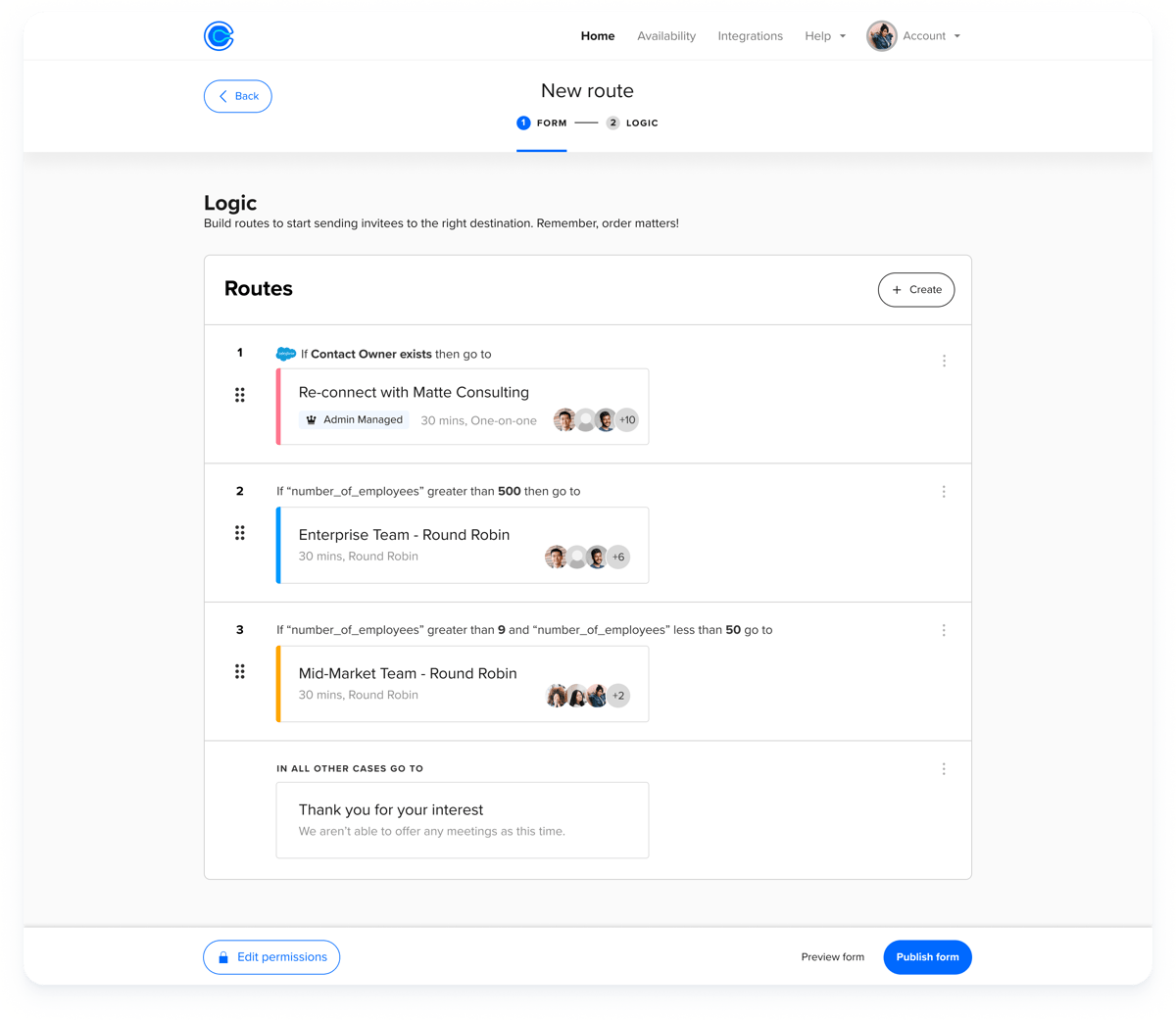
Task: Switch to step 1 Form tab
Action: (x=542, y=123)
